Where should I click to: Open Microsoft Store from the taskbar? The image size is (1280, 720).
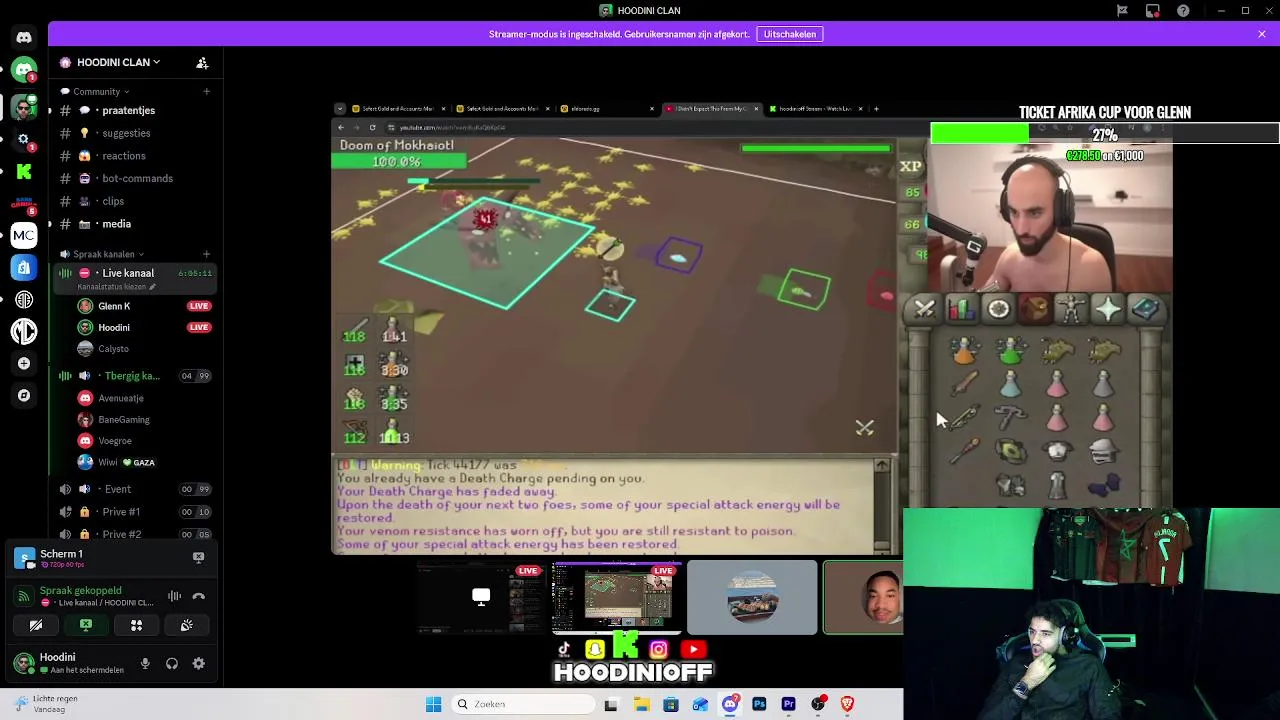(x=670, y=704)
